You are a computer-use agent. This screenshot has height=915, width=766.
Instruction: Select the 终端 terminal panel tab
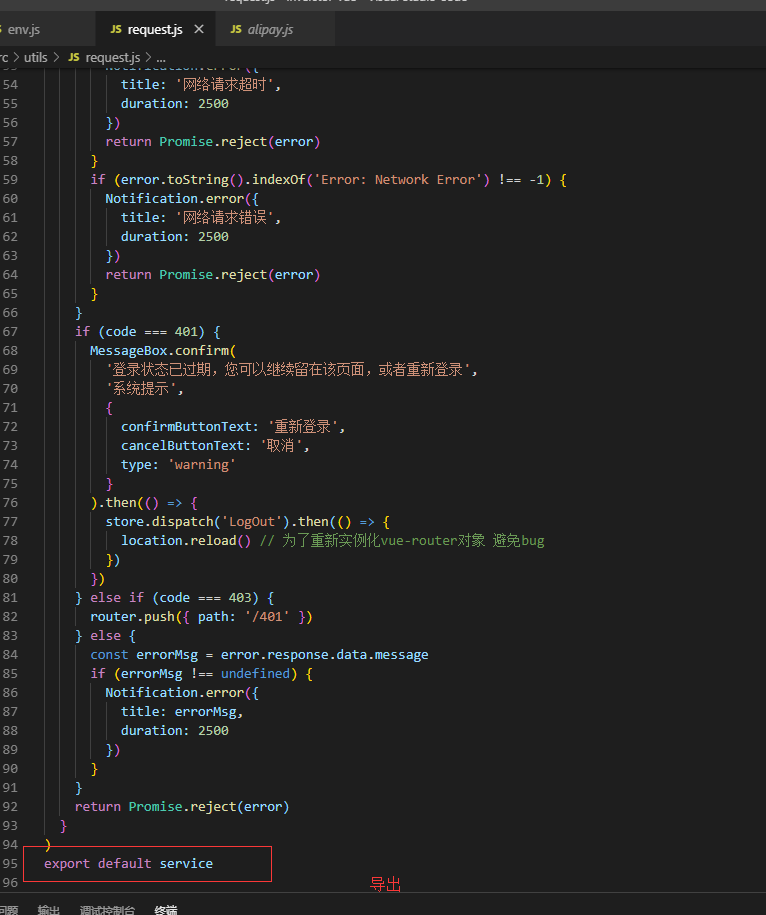click(166, 910)
